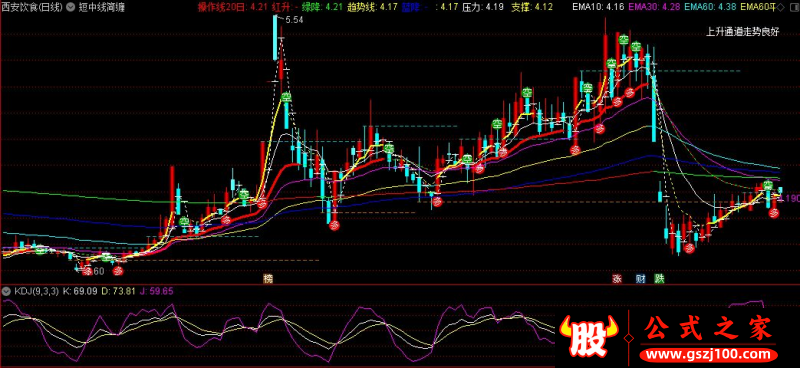The width and height of the screenshot is (800, 368).
Task: Select the 操作线20日 indicator label
Action: pyautogui.click(x=222, y=7)
